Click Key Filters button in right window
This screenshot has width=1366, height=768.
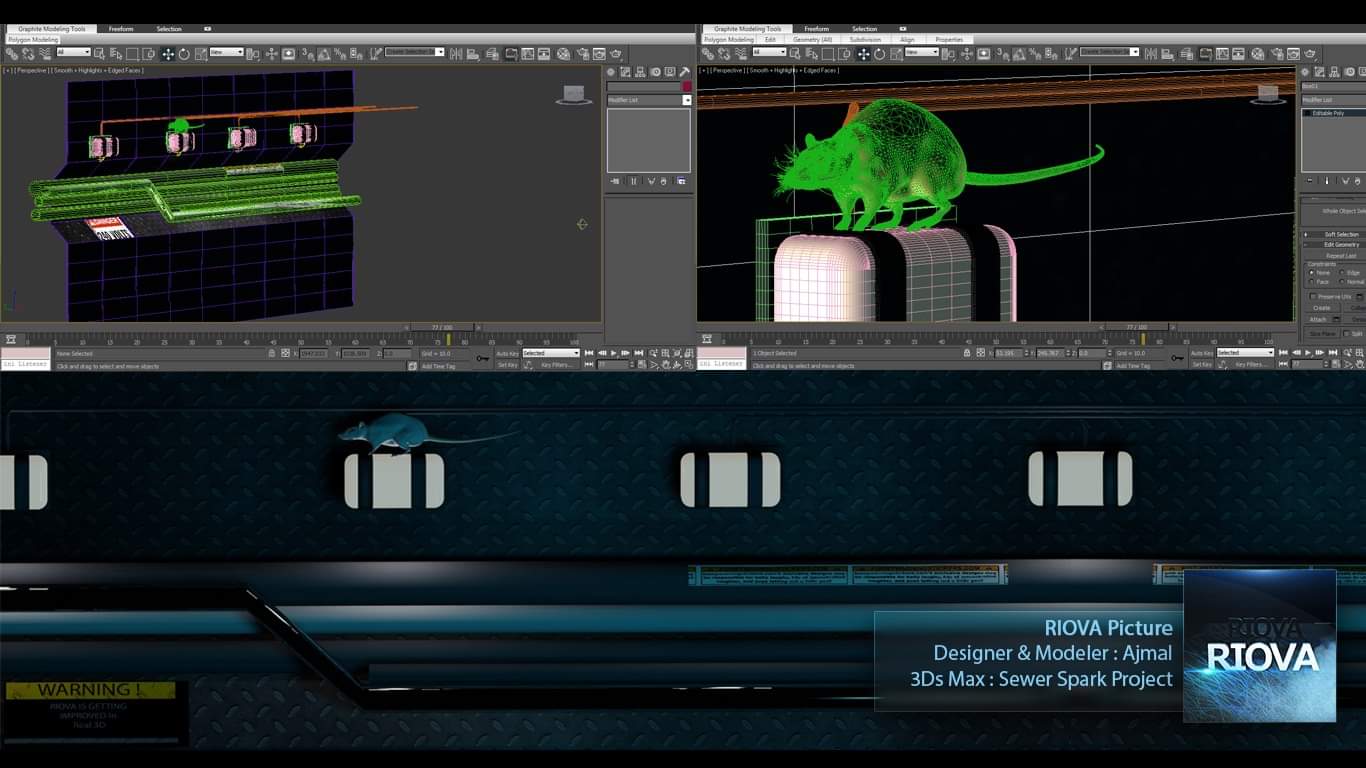(x=1250, y=364)
